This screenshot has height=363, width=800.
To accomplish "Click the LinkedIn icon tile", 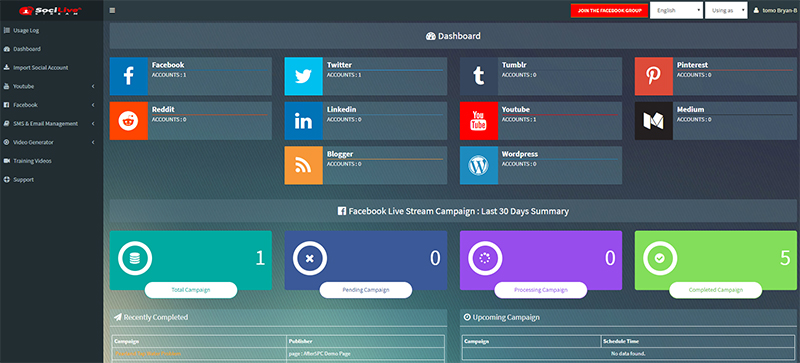I will (304, 120).
